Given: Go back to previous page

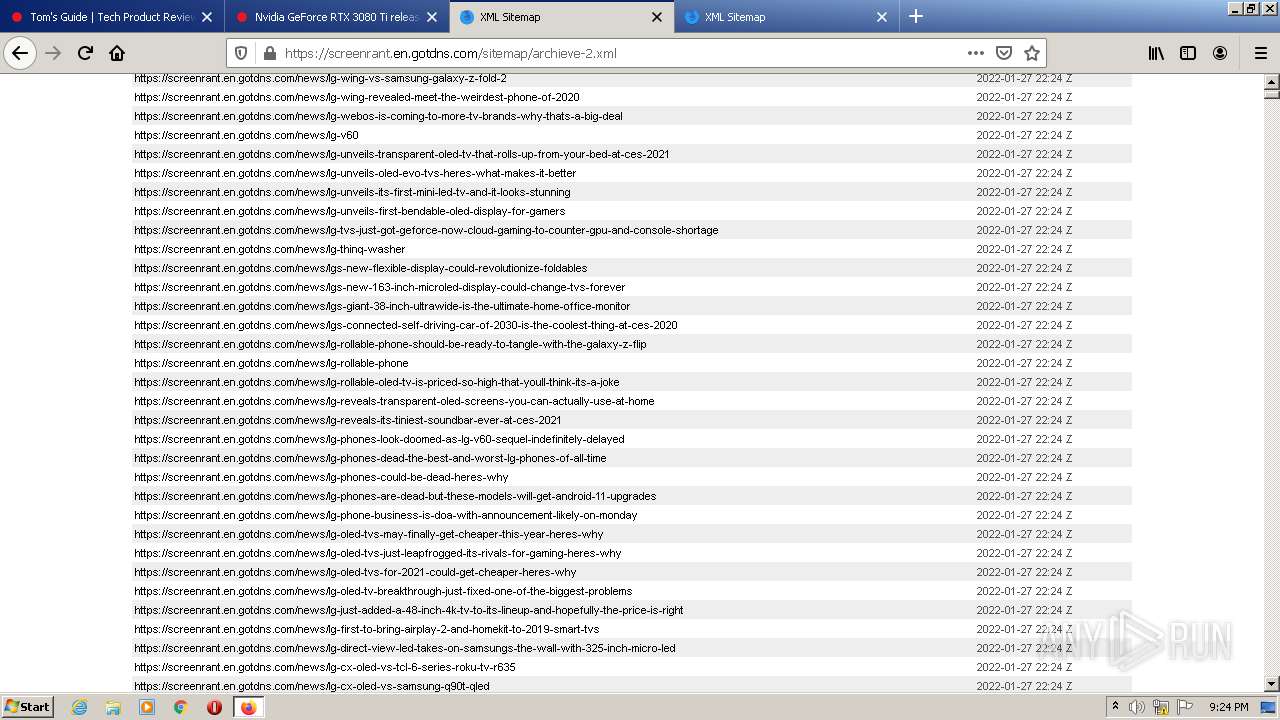Looking at the screenshot, I should point(20,53).
